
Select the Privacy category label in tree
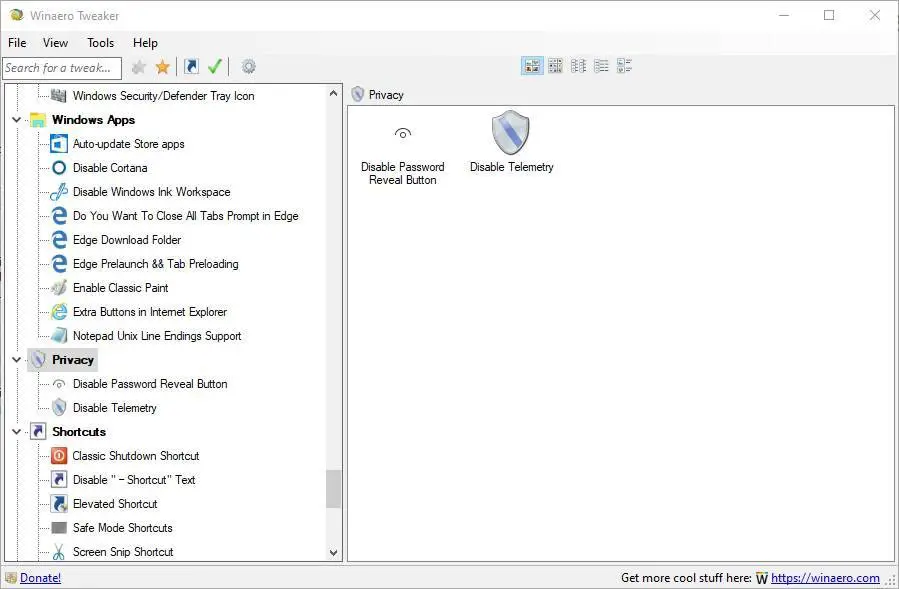[73, 360]
